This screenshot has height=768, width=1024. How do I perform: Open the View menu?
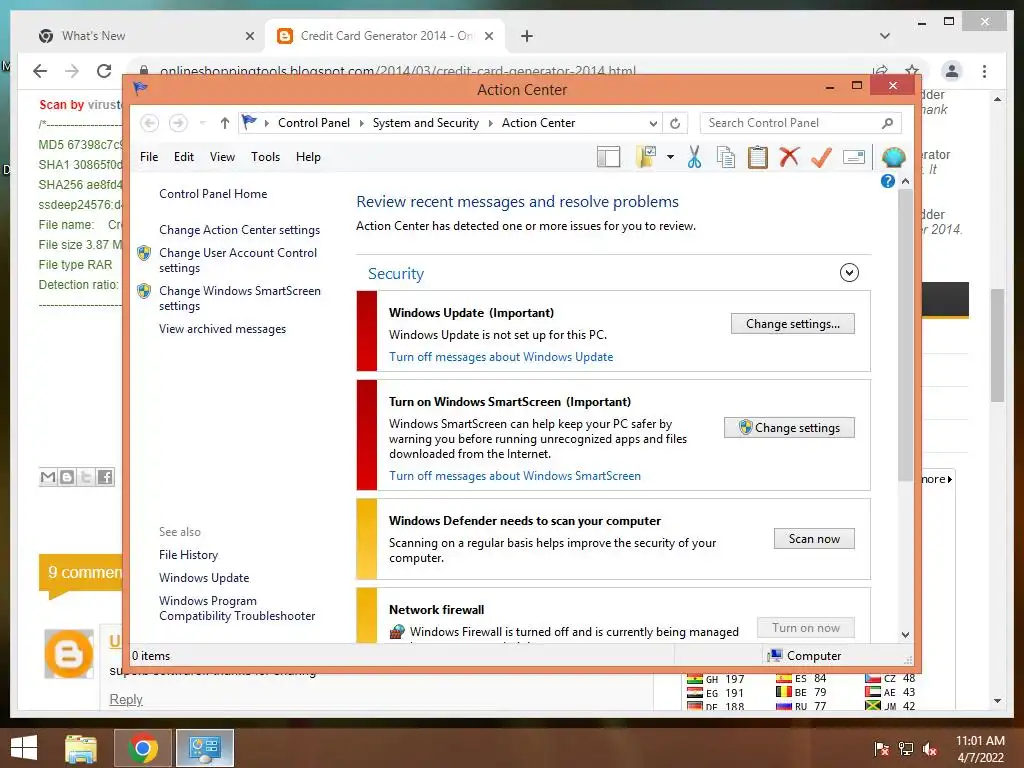(x=222, y=157)
